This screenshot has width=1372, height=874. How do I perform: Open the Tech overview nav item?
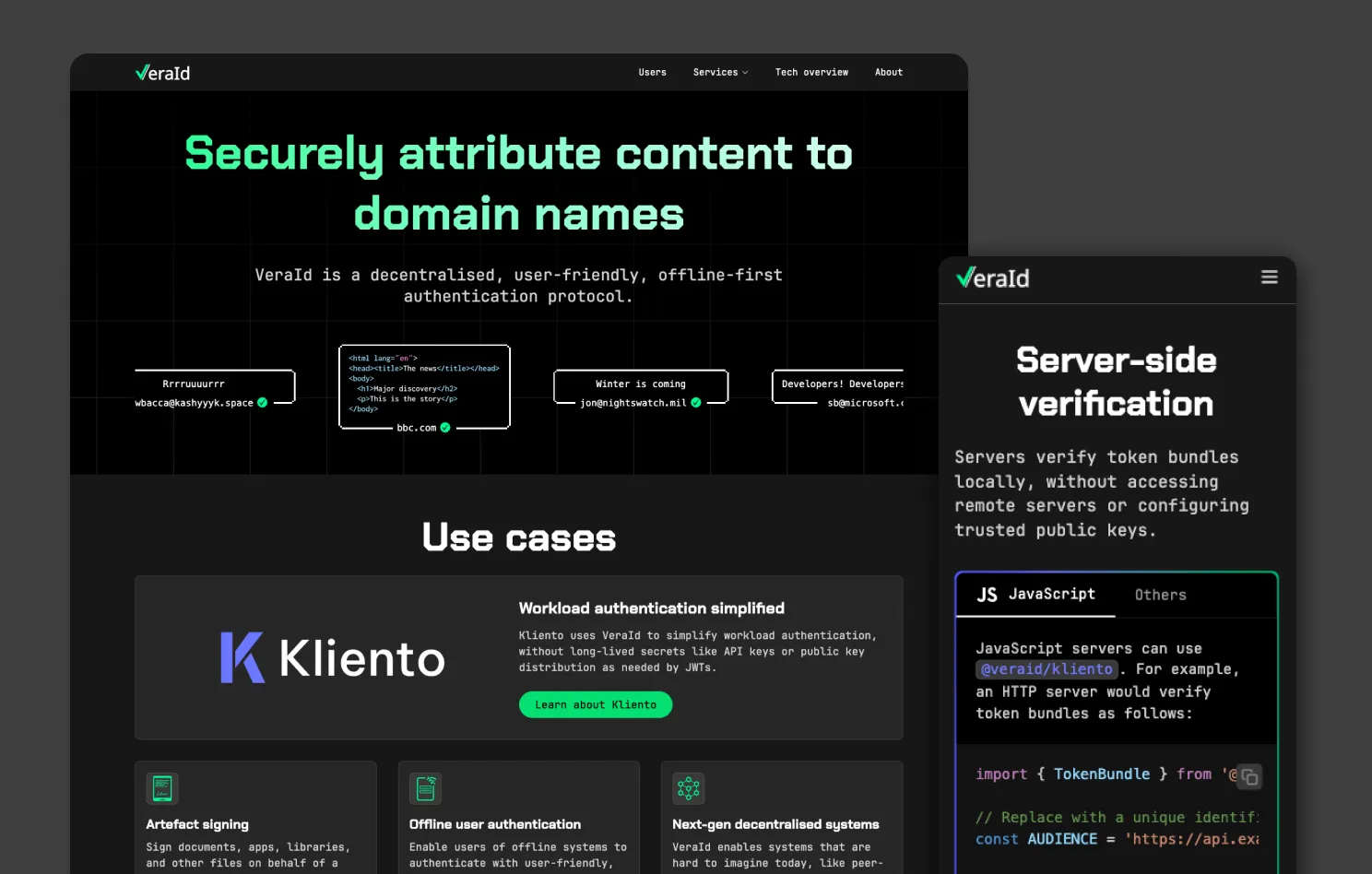(811, 72)
